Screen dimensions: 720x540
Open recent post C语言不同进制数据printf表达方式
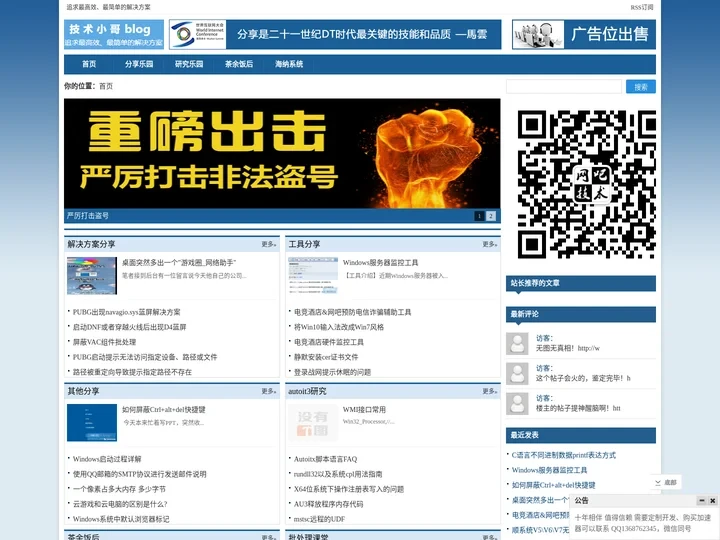pos(564,456)
